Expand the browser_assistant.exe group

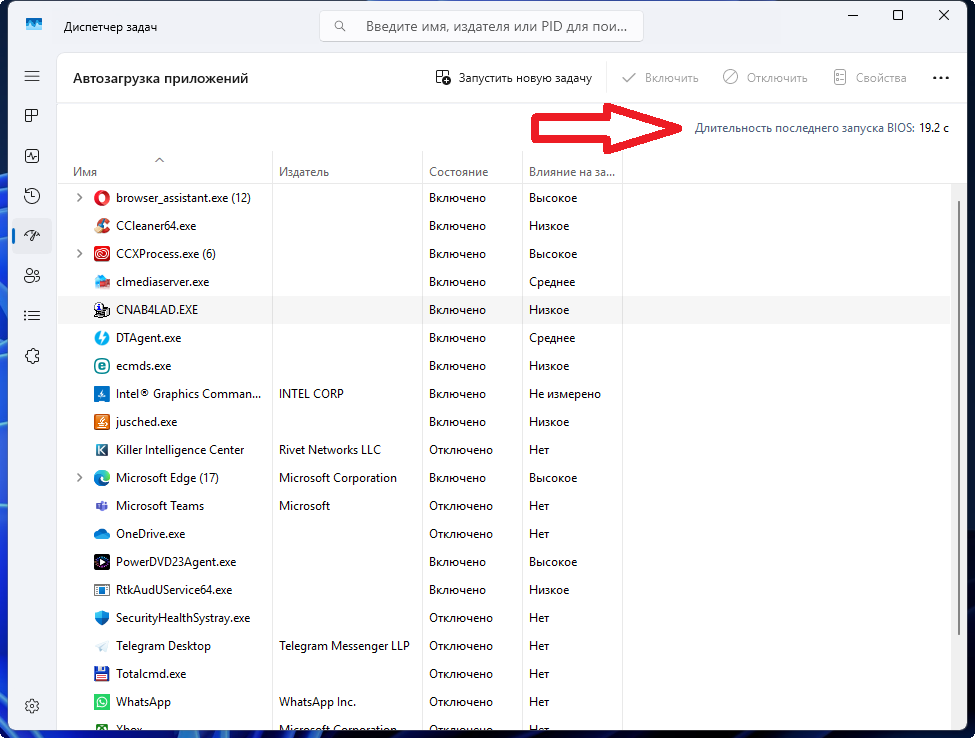[x=80, y=198]
